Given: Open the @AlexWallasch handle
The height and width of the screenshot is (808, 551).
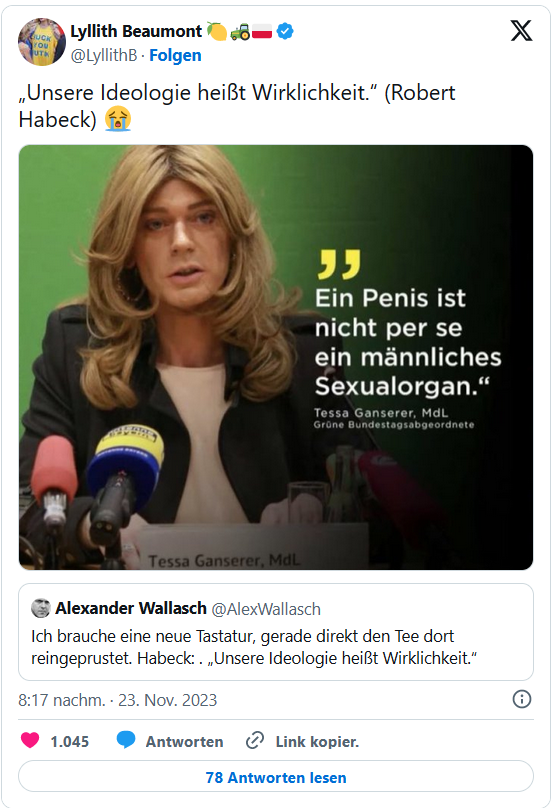Looking at the screenshot, I should (x=266, y=609).
